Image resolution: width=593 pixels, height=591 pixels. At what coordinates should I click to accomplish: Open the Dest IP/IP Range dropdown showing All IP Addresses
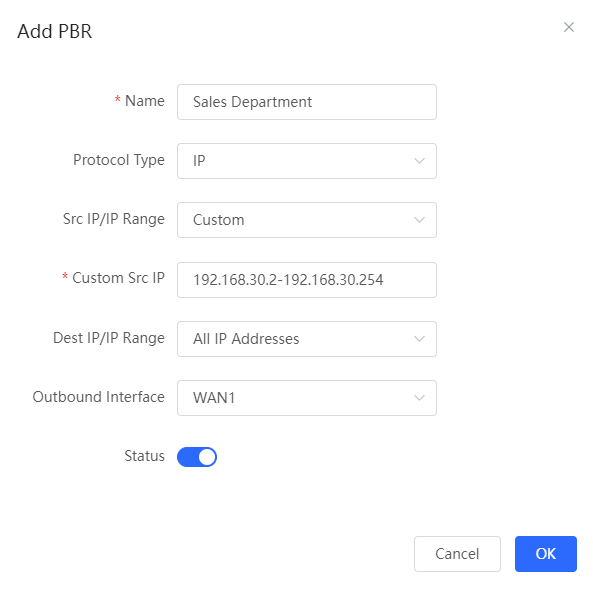click(x=307, y=339)
